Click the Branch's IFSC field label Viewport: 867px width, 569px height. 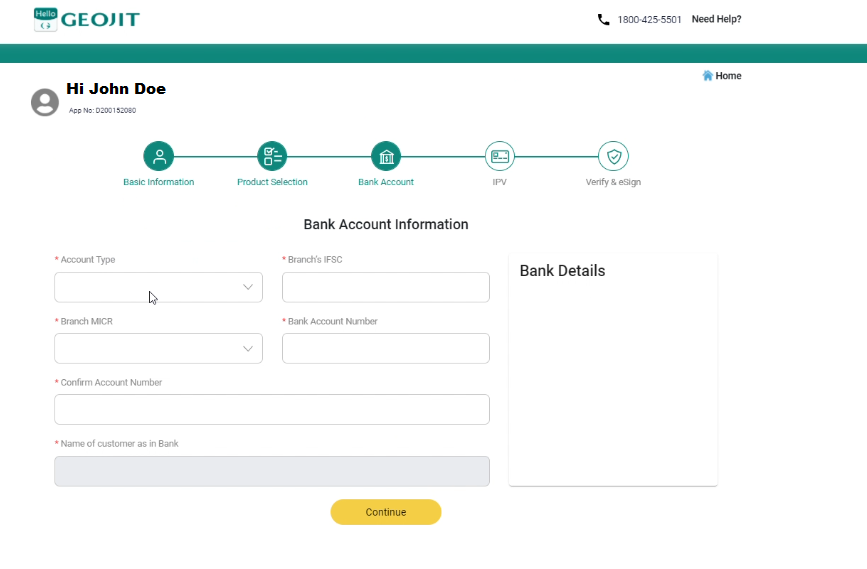[315, 260]
